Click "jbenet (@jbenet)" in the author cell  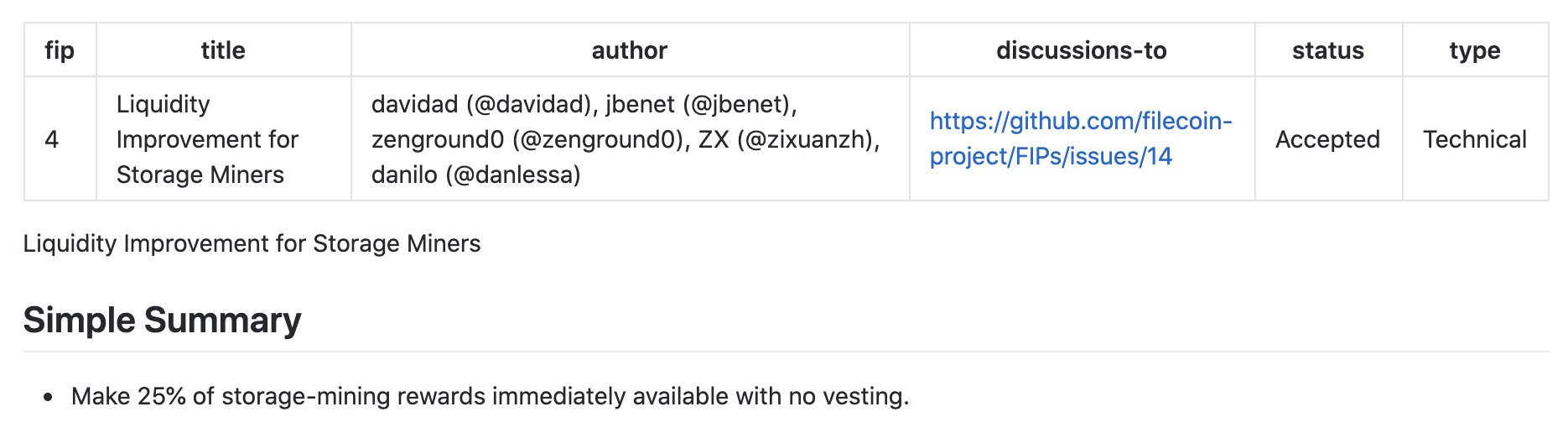[x=700, y=104]
